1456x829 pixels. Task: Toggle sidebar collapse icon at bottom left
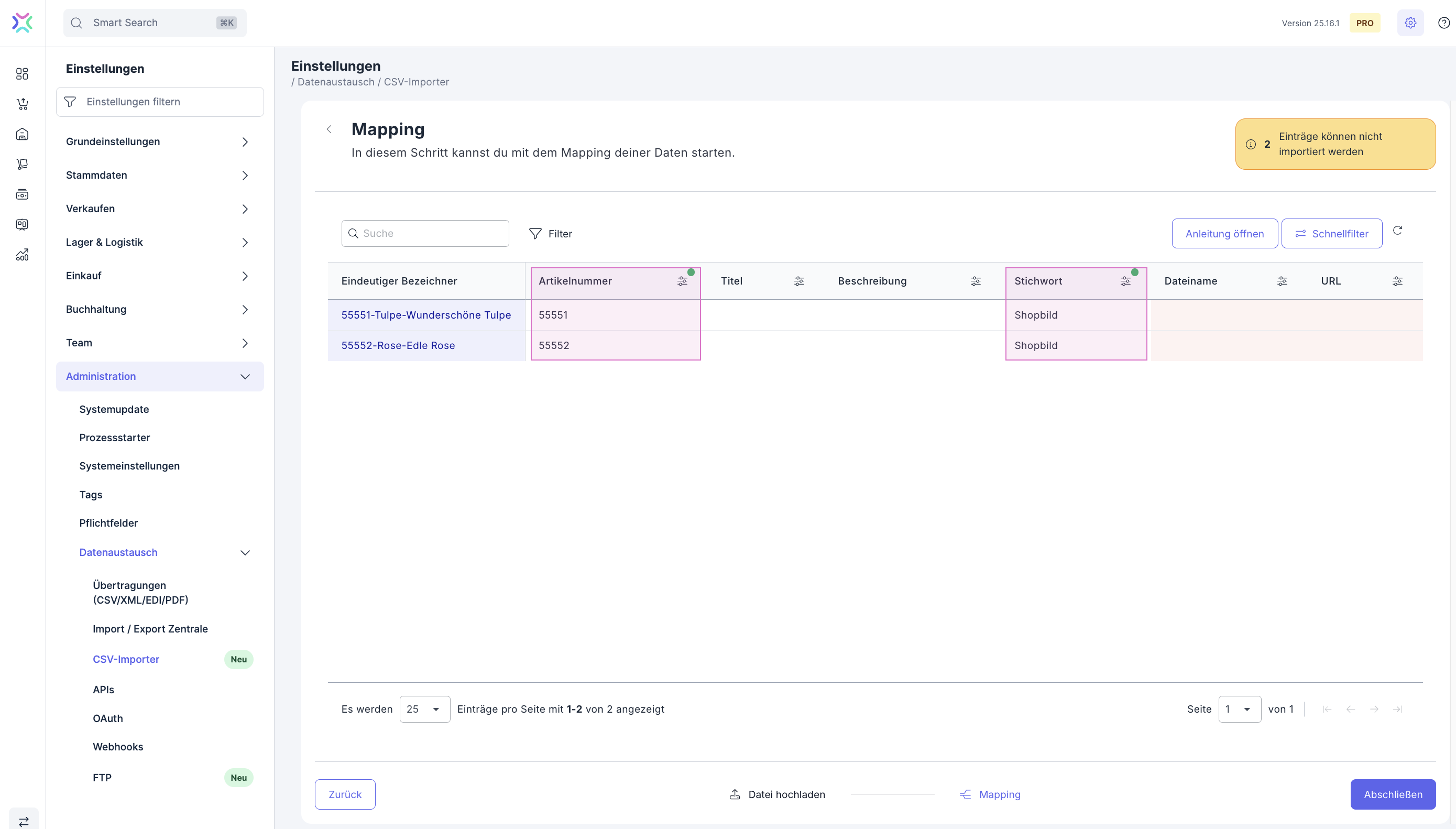24,821
